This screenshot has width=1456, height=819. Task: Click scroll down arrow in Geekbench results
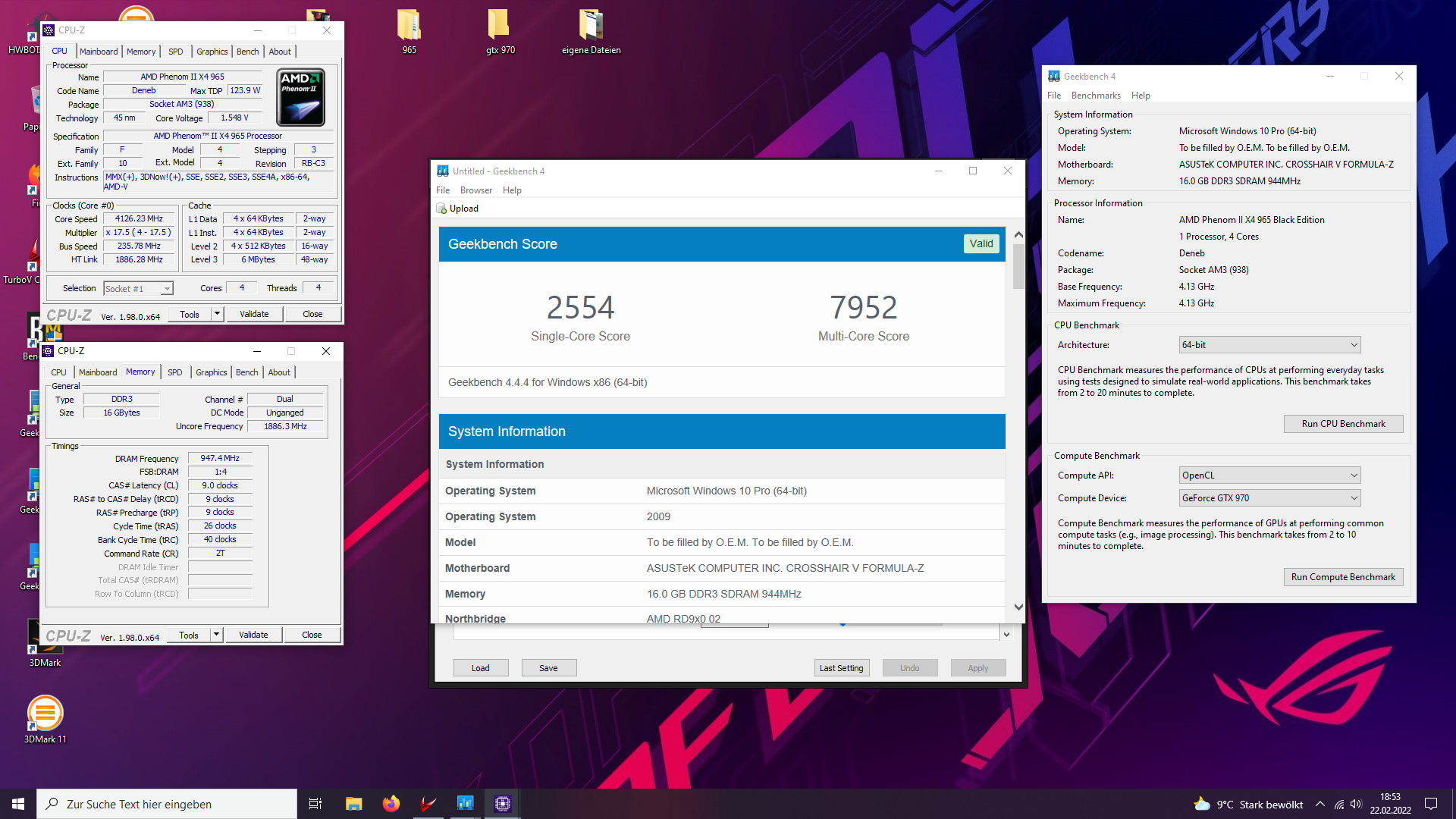click(1018, 607)
